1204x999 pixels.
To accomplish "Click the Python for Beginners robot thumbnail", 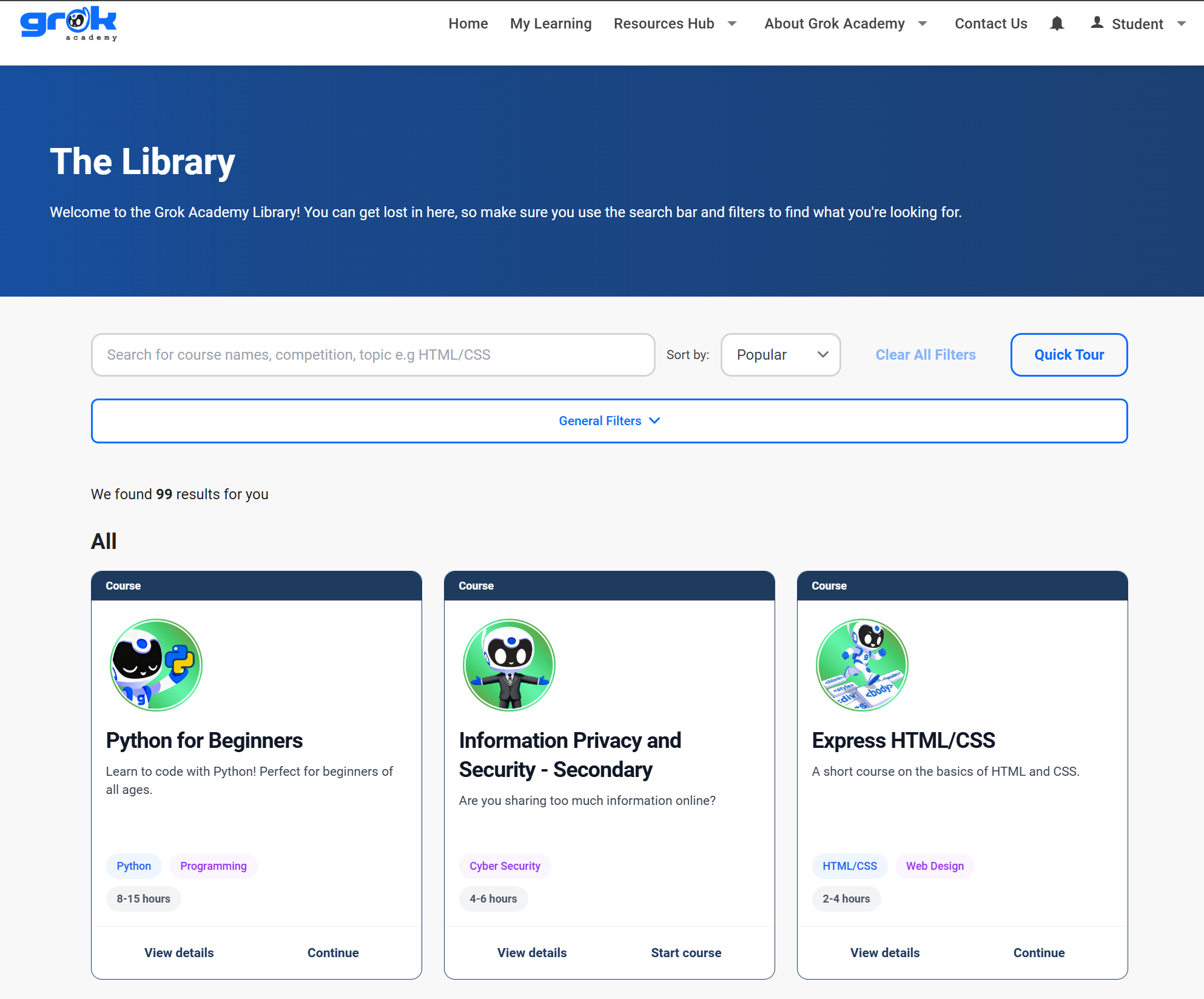I will [x=156, y=665].
